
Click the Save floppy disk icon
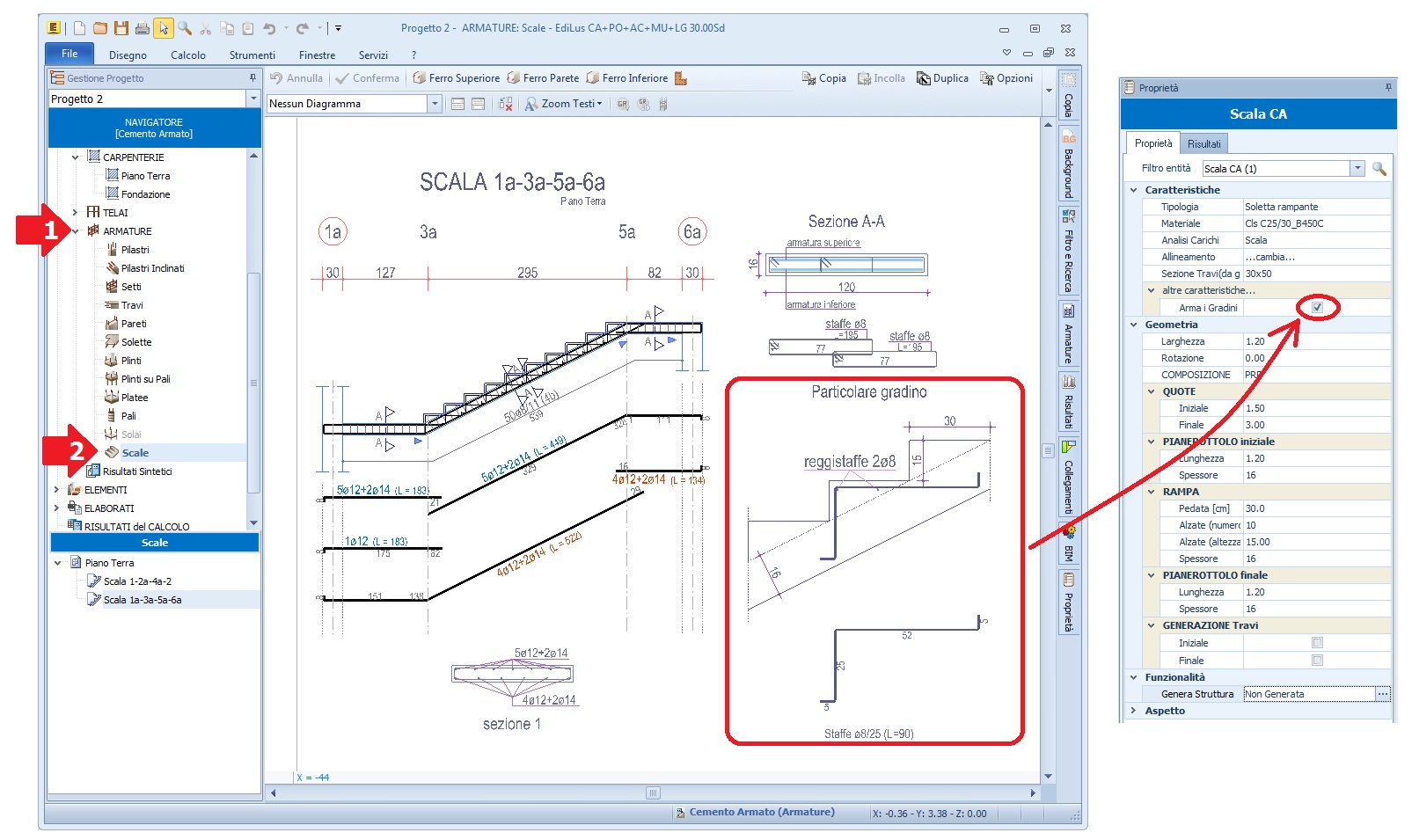121,28
